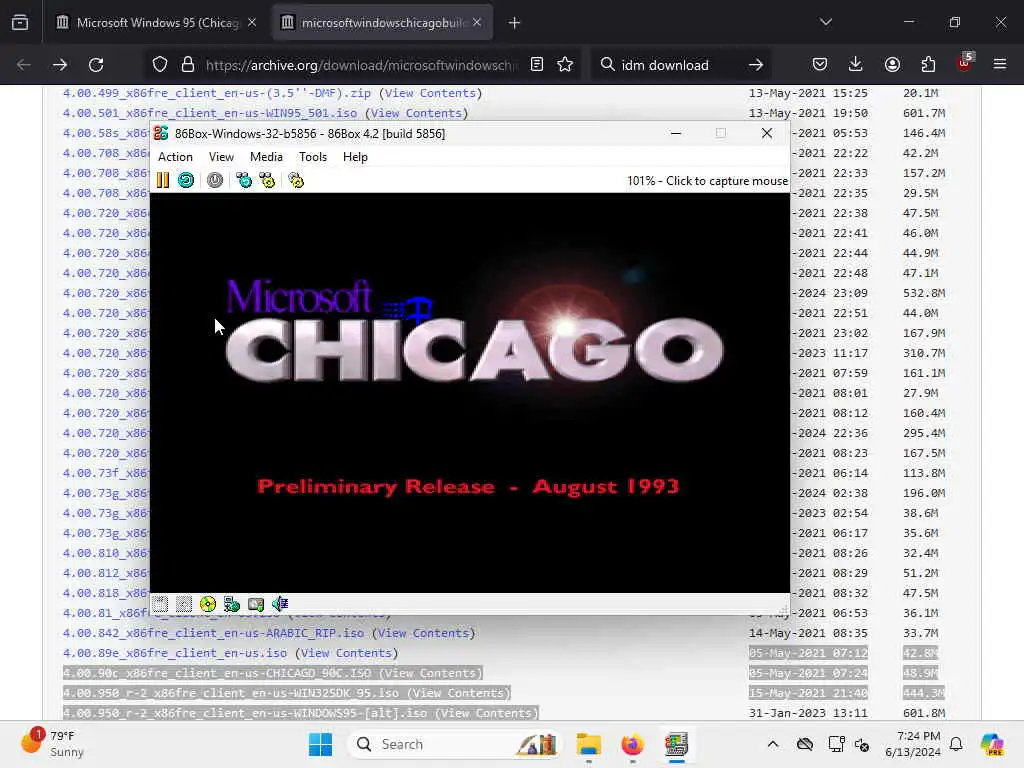The width and height of the screenshot is (1024, 768).
Task: Reload the archive.org page
Action: [x=96, y=65]
